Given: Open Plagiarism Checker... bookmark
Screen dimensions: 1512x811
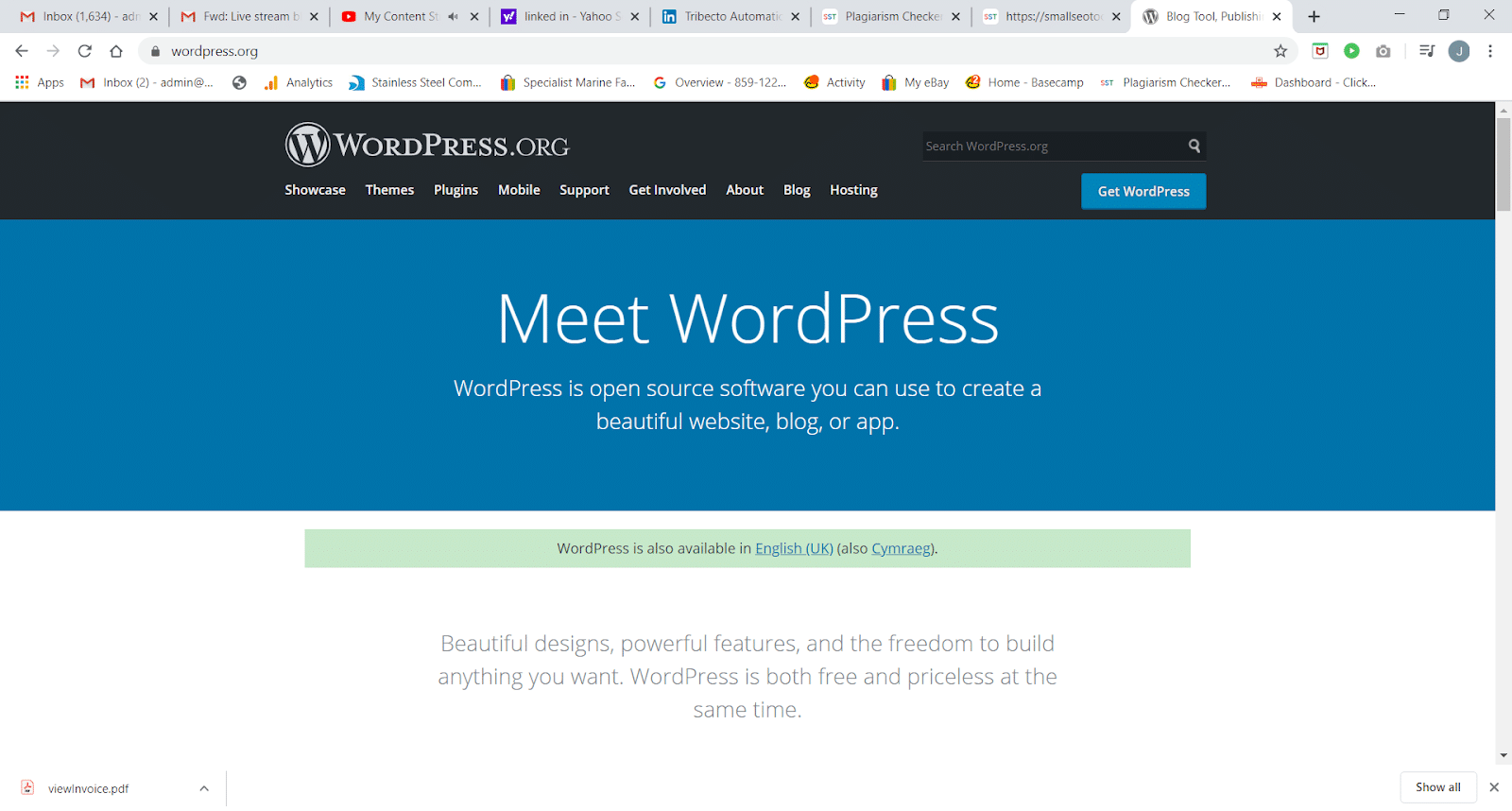Looking at the screenshot, I should click(1165, 83).
